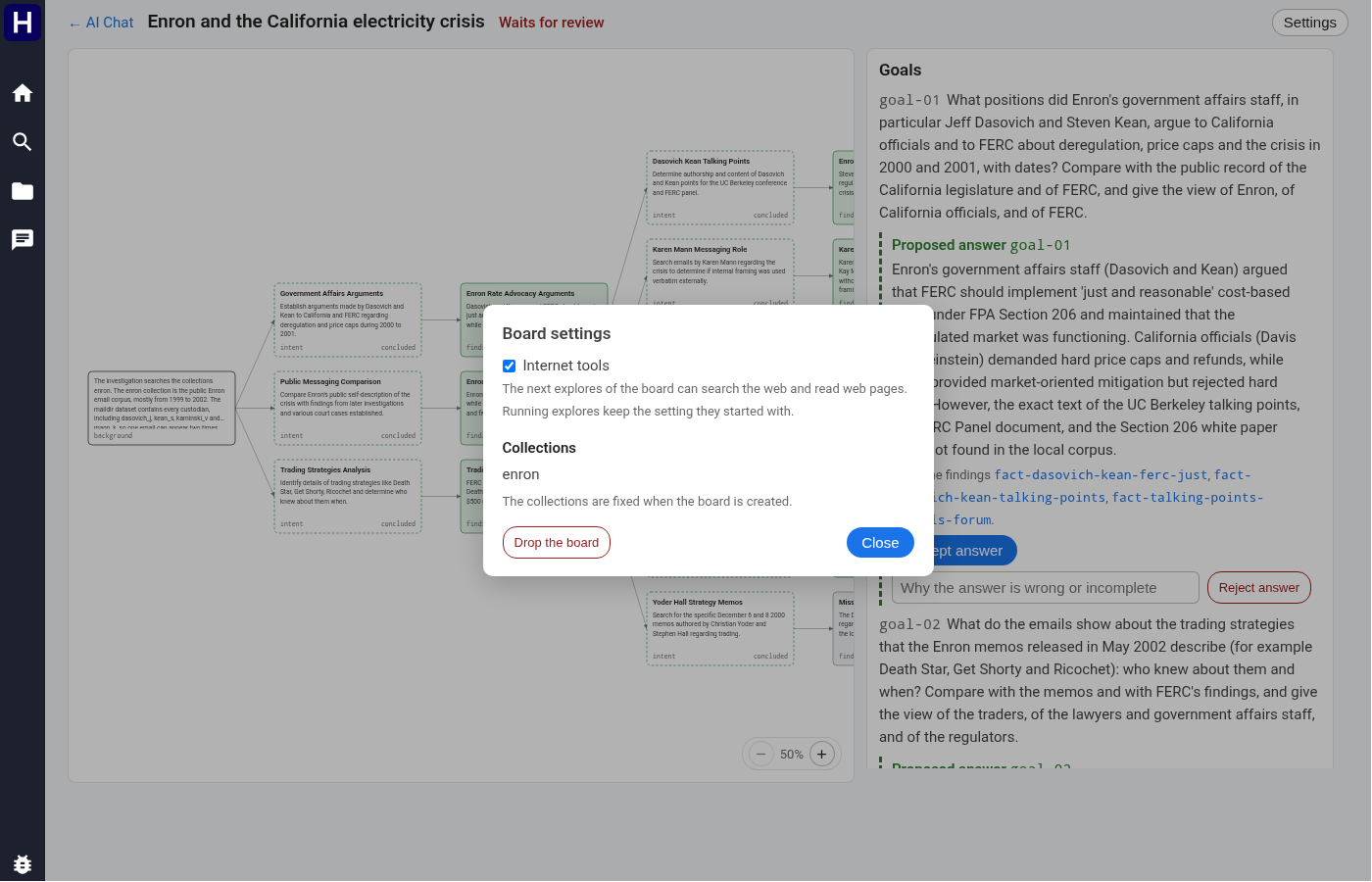Zoom in the board with plus button
Image resolution: width=1372 pixels, height=882 pixels.
822,754
